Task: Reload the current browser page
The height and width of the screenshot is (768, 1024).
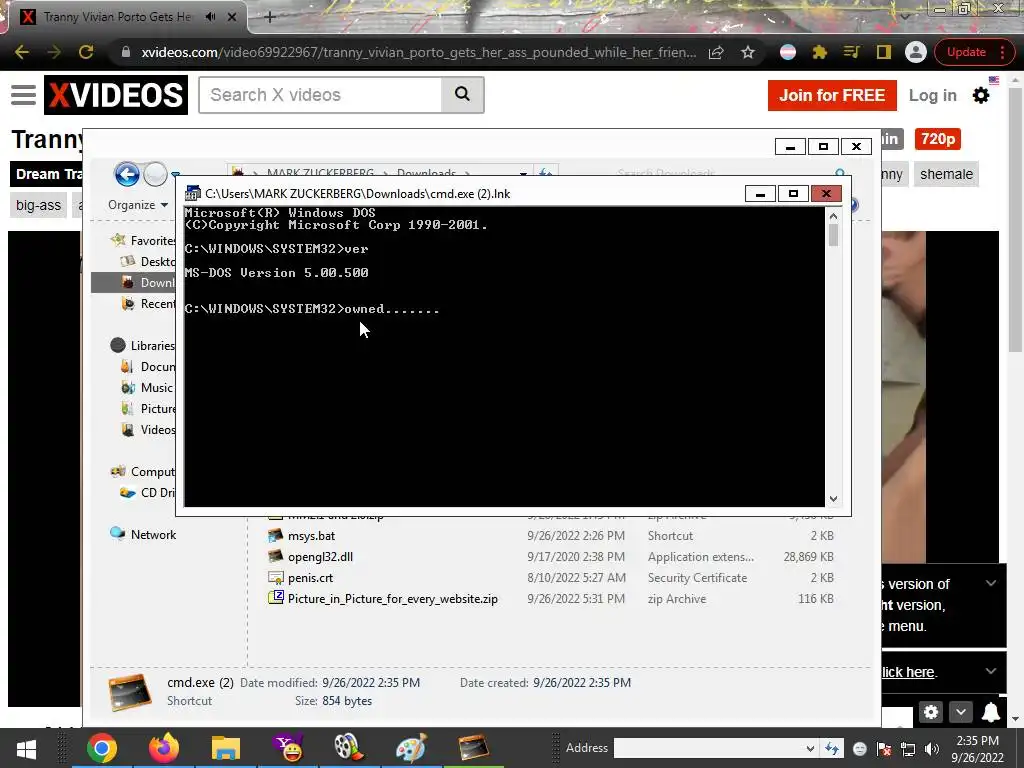Action: pos(86,52)
